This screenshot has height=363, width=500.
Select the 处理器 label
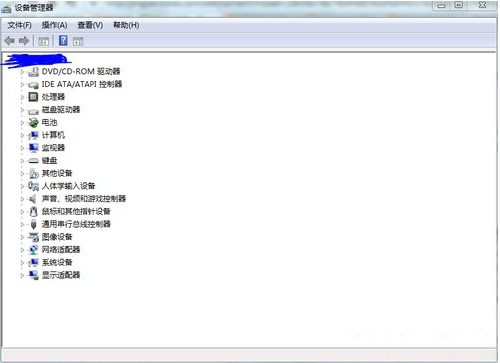tap(53, 97)
